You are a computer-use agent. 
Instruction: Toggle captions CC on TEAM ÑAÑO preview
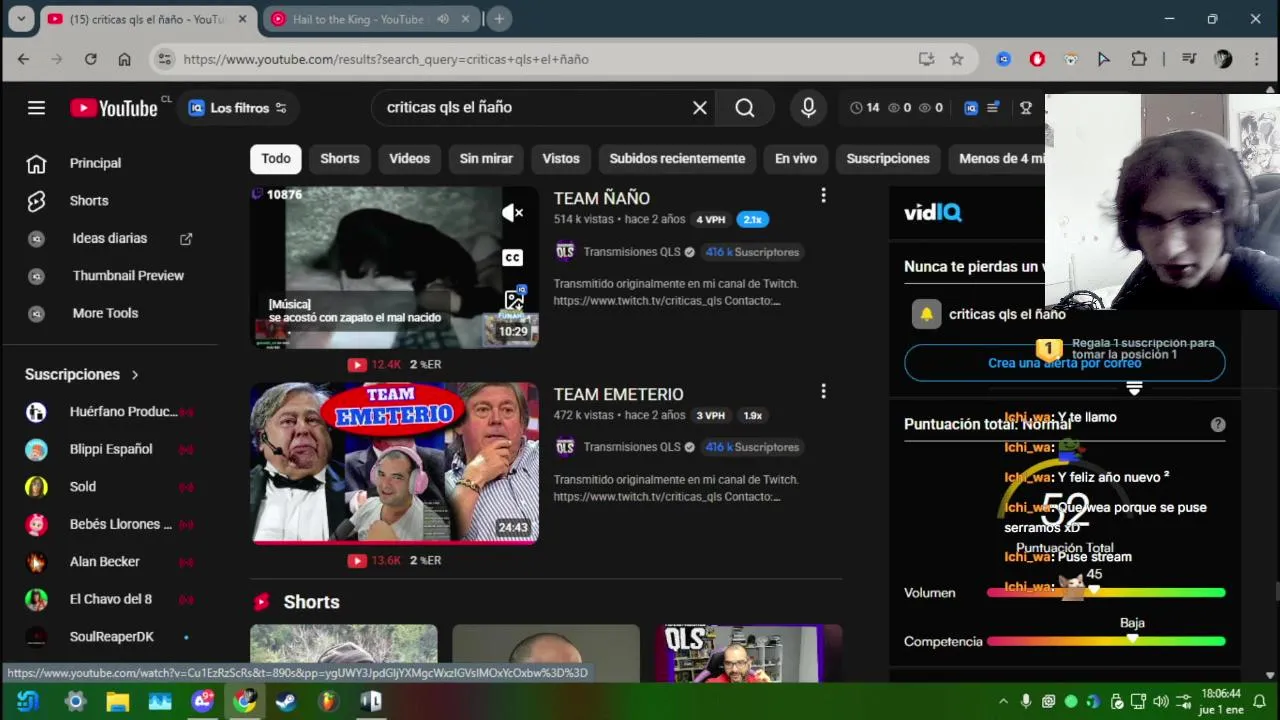coord(512,258)
